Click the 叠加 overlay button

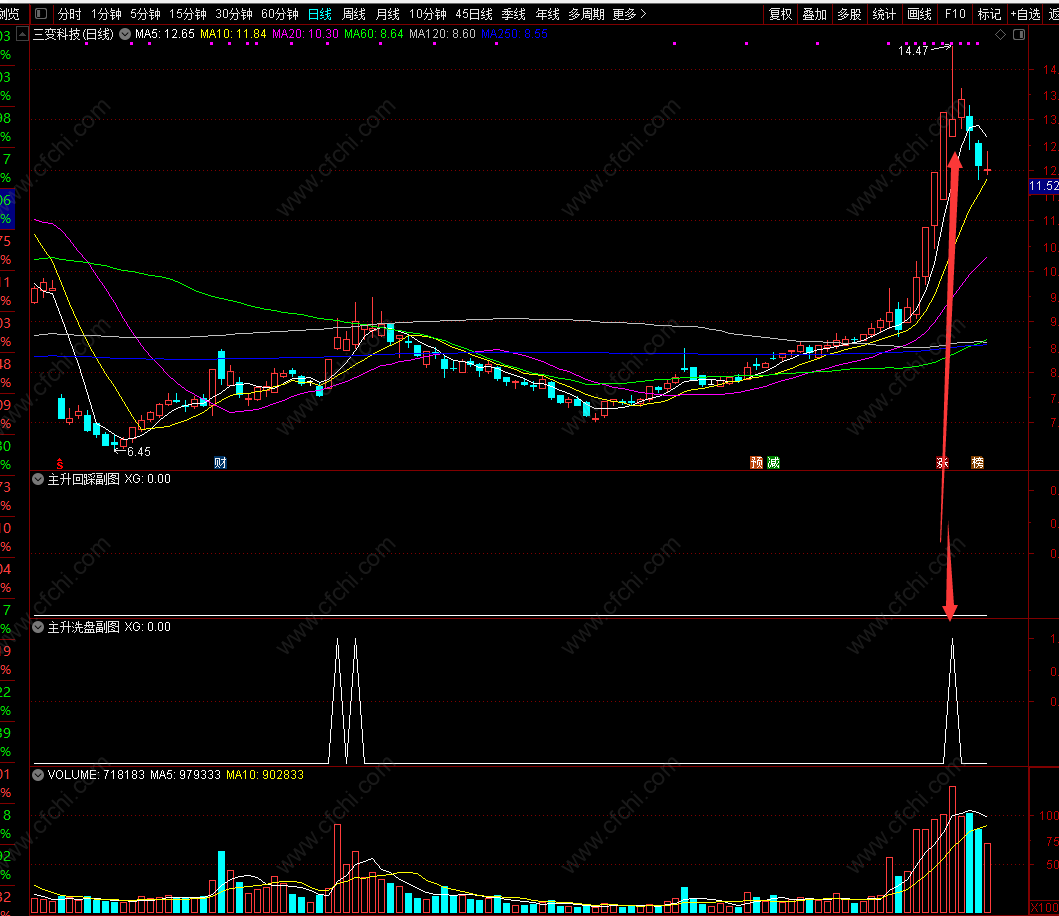815,14
